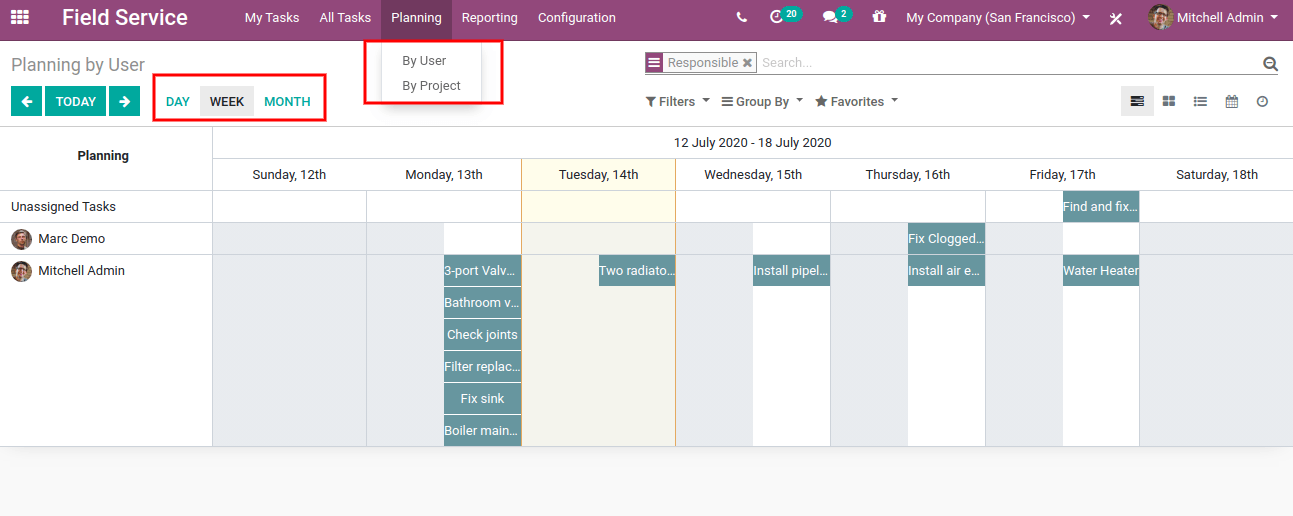Open the Favorites dropdown
The width and height of the screenshot is (1293, 516).
click(x=856, y=102)
